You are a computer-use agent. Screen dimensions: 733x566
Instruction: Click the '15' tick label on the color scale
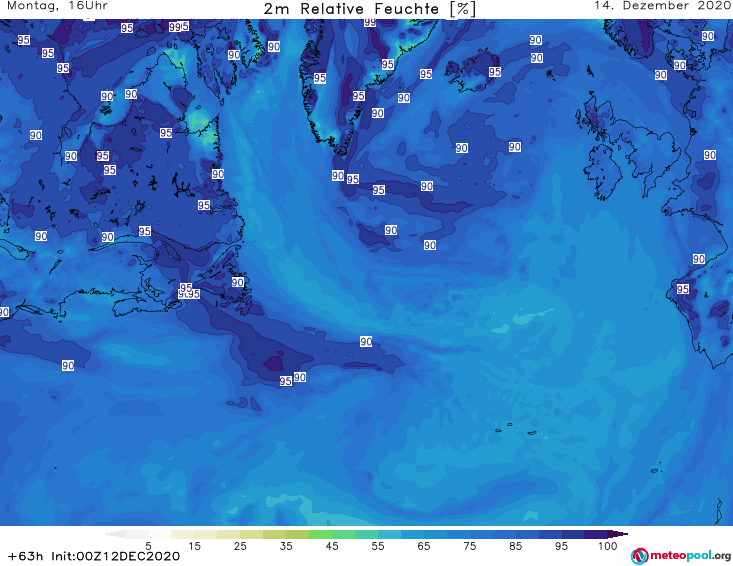click(x=194, y=546)
